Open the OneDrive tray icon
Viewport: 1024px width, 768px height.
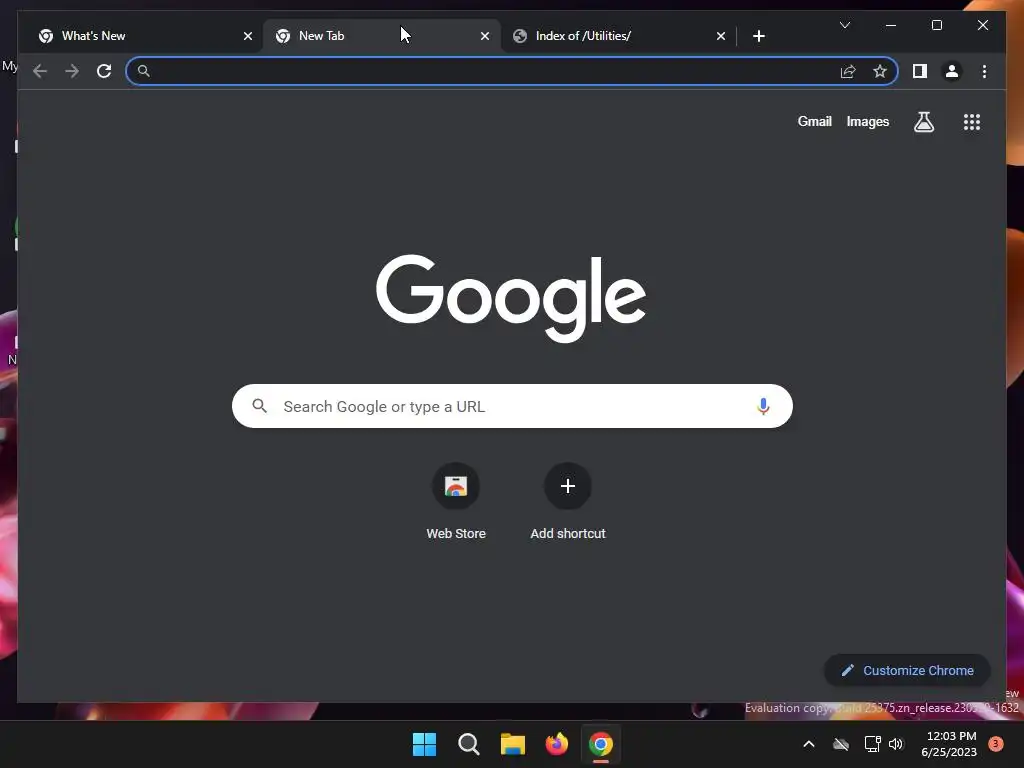840,744
